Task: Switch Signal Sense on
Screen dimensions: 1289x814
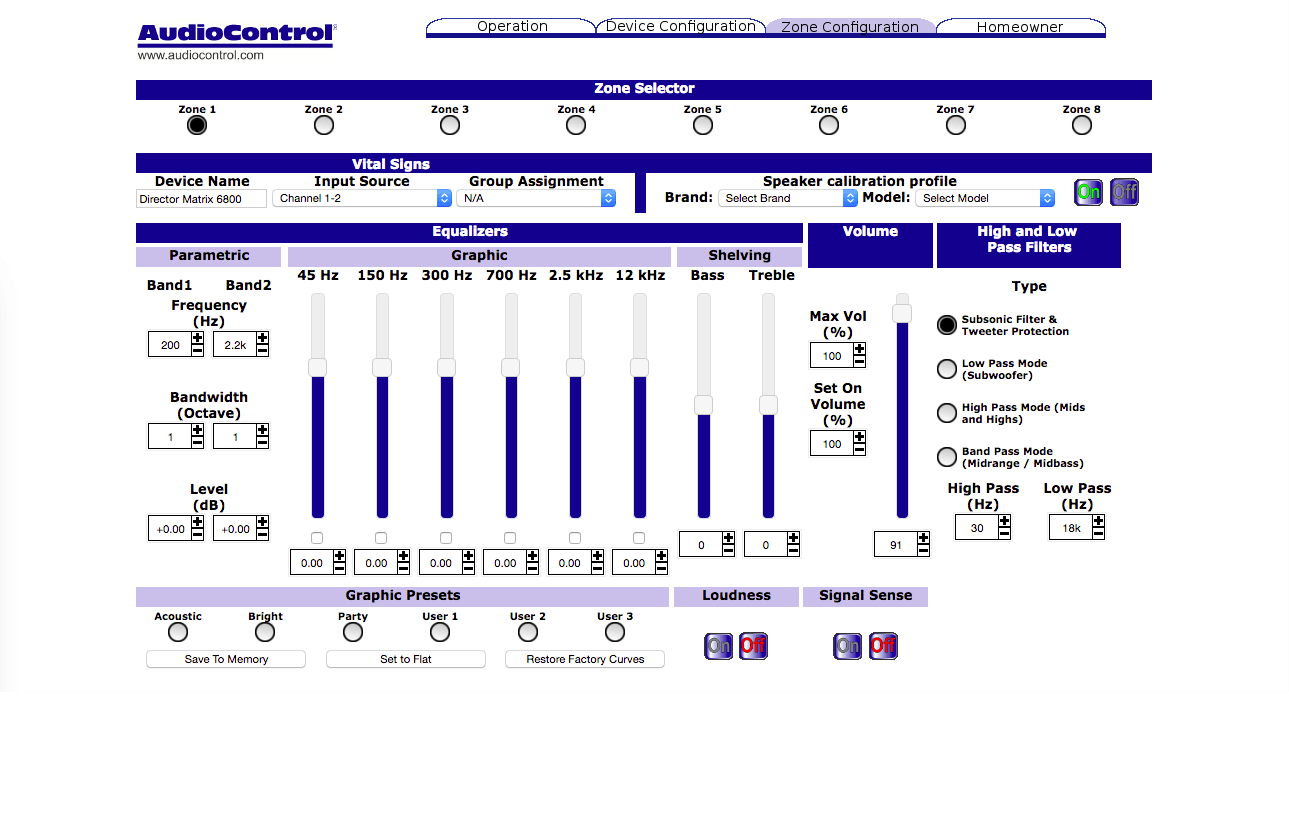Action: click(x=847, y=646)
